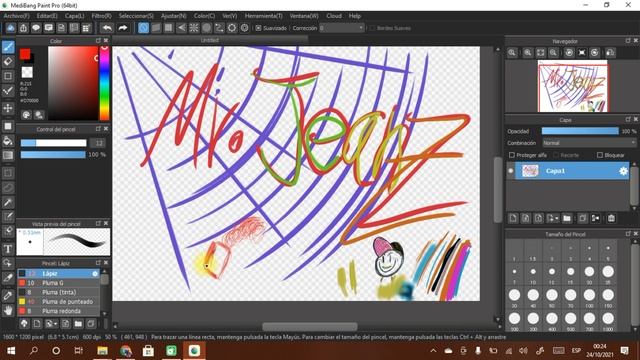This screenshot has height=360, width=640.
Task: Toggle Bloquear checkbox
Action: pyautogui.click(x=600, y=155)
